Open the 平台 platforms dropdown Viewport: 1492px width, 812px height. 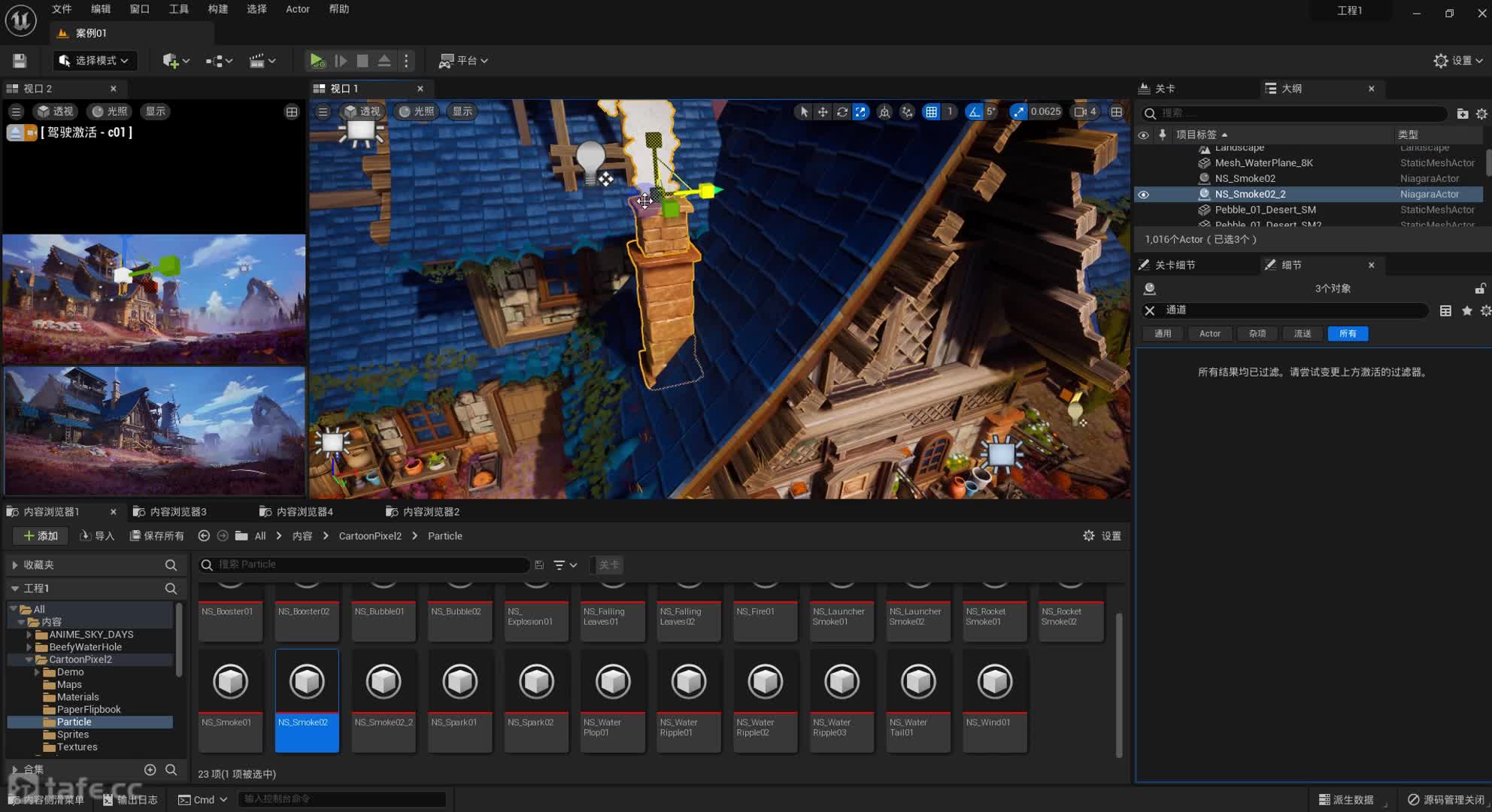coord(464,61)
